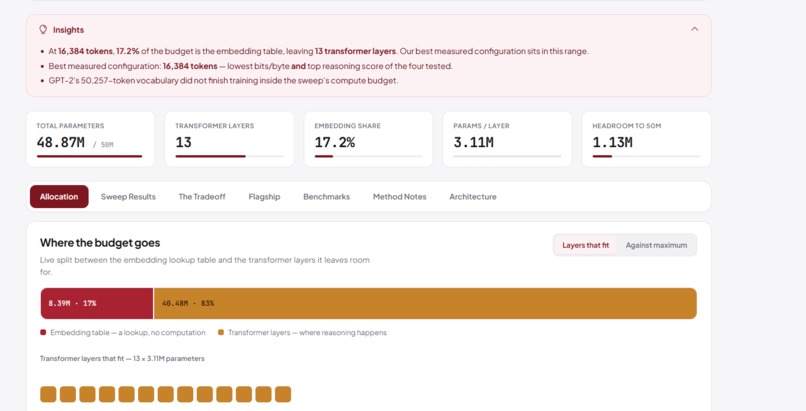Click the last orange layer square
The width and height of the screenshot is (806, 411).
[283, 395]
